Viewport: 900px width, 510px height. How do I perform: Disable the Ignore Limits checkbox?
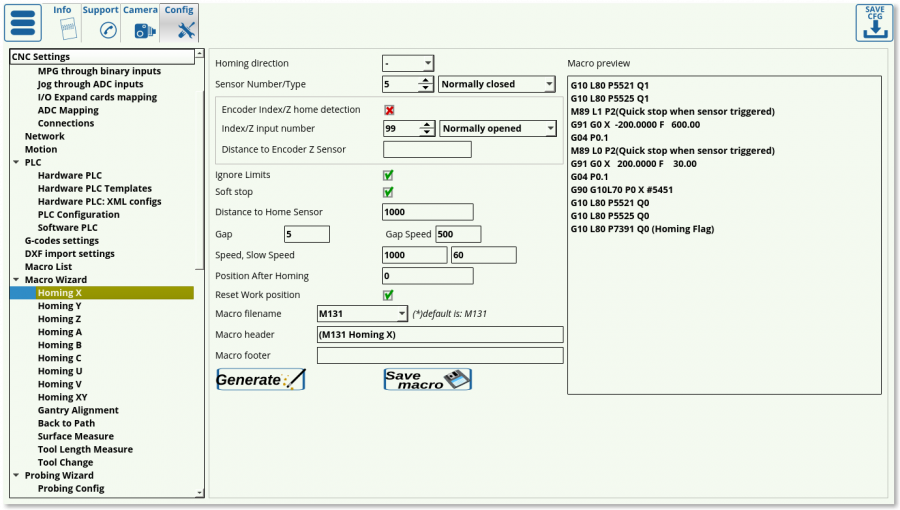(389, 175)
